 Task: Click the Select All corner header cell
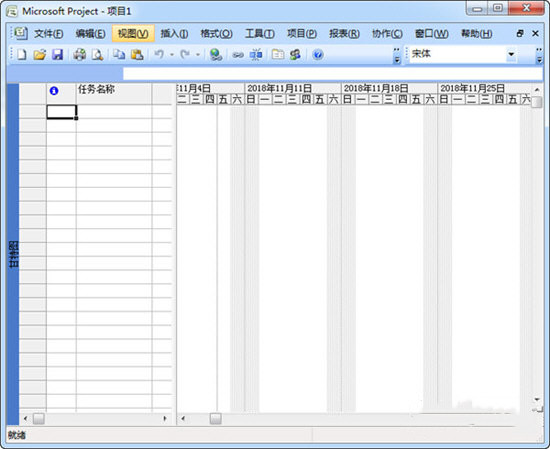pyautogui.click(x=33, y=94)
